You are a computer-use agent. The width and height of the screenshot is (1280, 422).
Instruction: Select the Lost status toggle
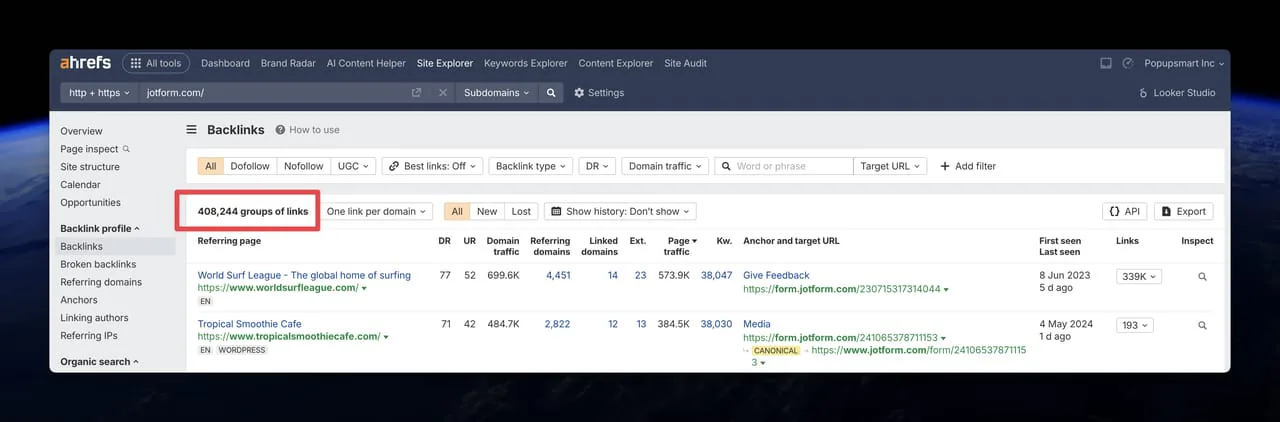click(x=521, y=211)
